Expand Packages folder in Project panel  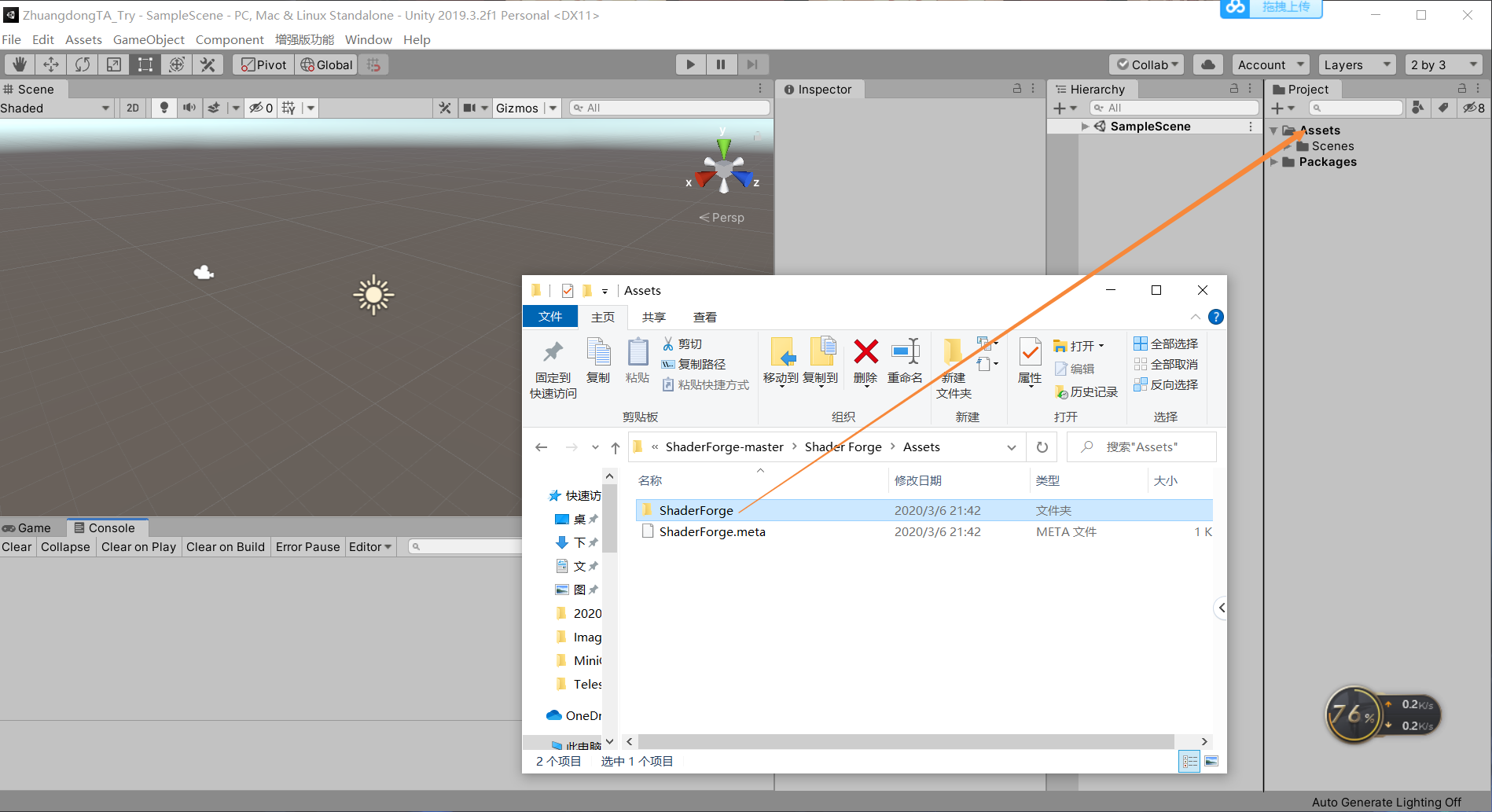pyautogui.click(x=1274, y=162)
